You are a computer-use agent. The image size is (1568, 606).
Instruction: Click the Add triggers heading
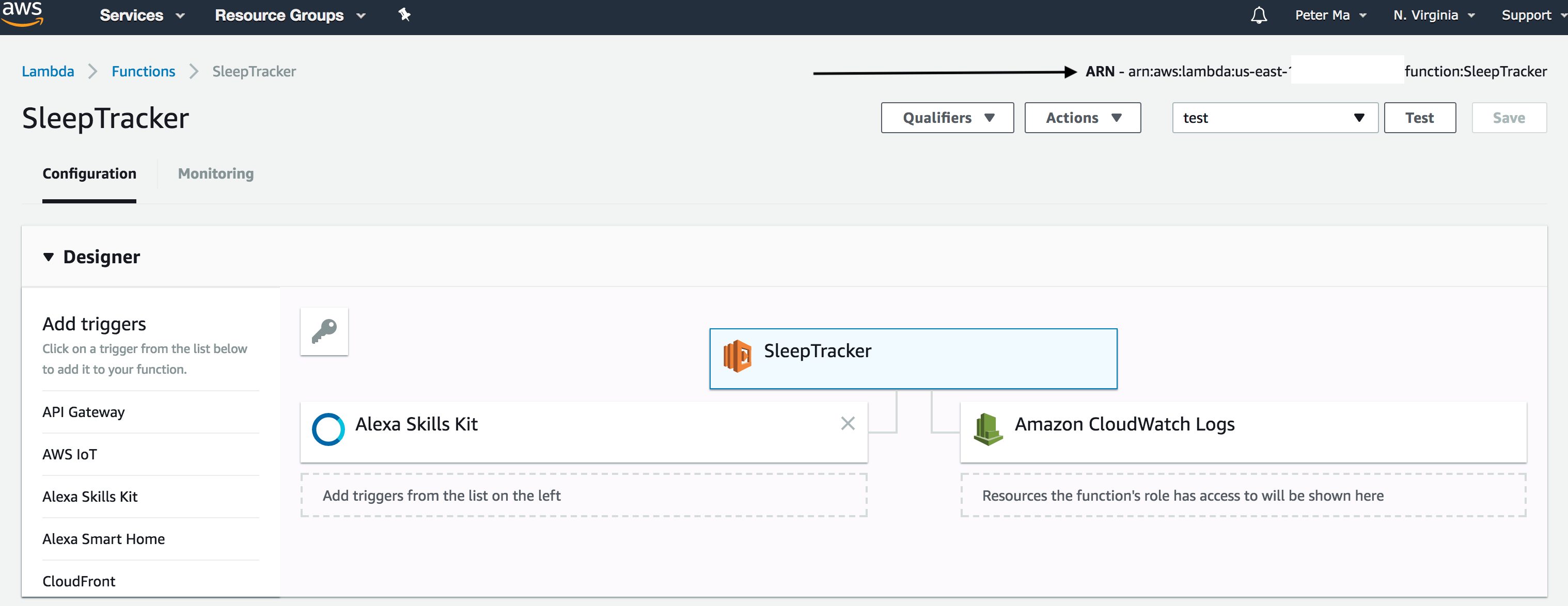click(x=95, y=324)
